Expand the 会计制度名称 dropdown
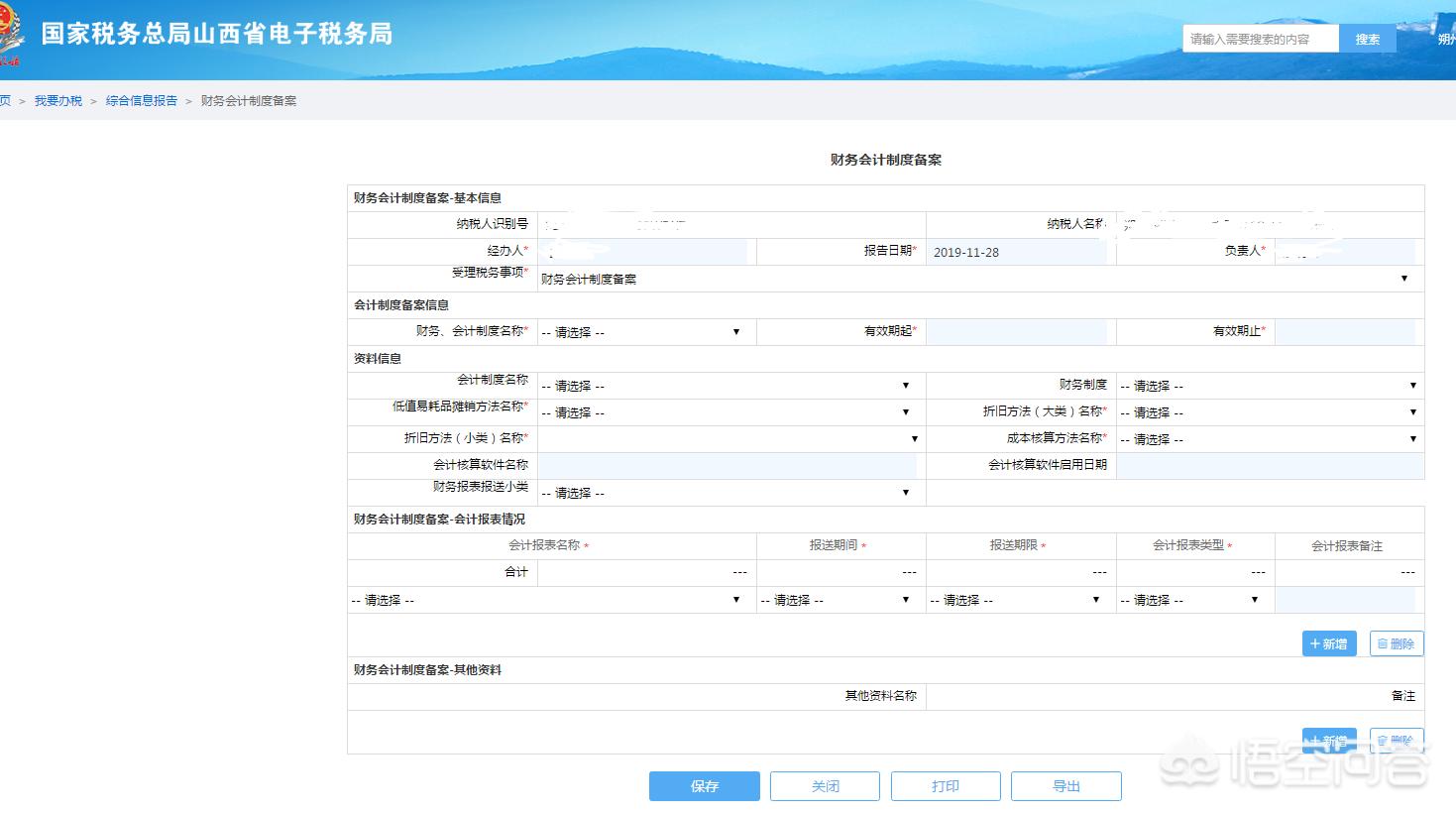Image resolution: width=1456 pixels, height=814 pixels. 904,385
